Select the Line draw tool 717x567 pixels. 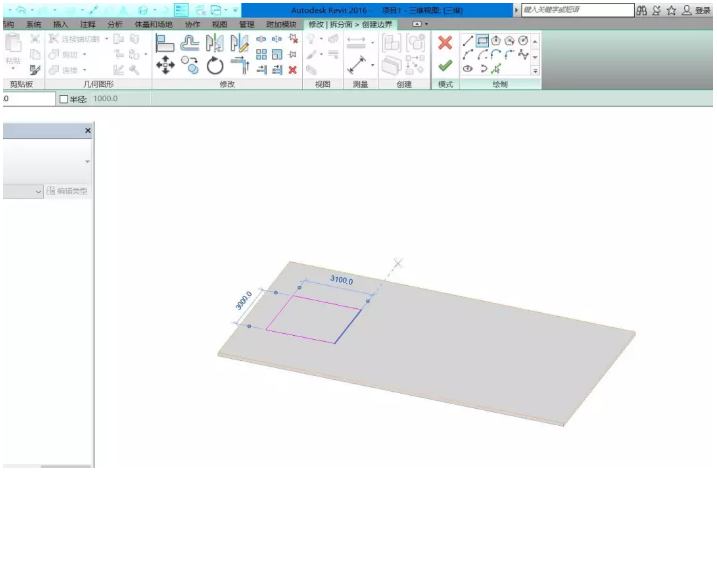point(468,42)
